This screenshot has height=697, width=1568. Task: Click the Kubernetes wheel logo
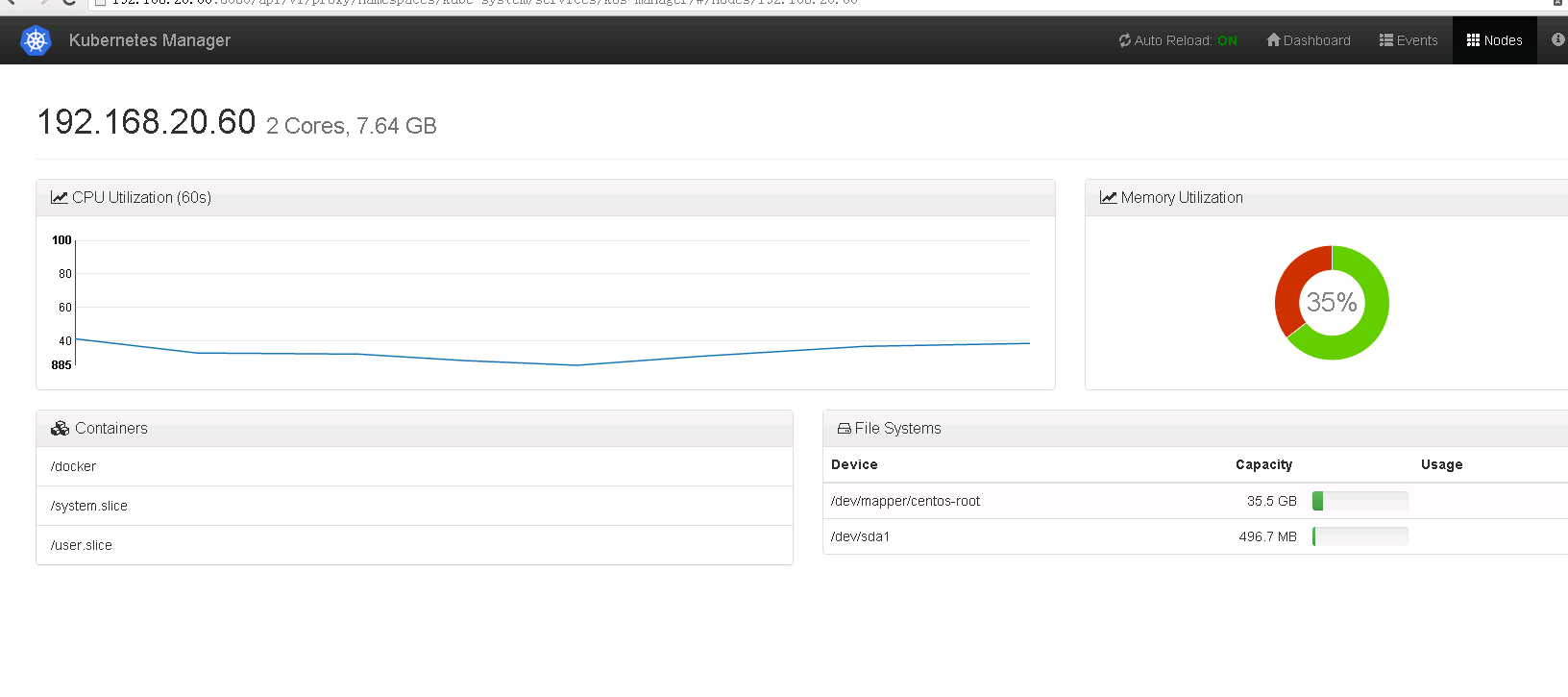click(36, 40)
